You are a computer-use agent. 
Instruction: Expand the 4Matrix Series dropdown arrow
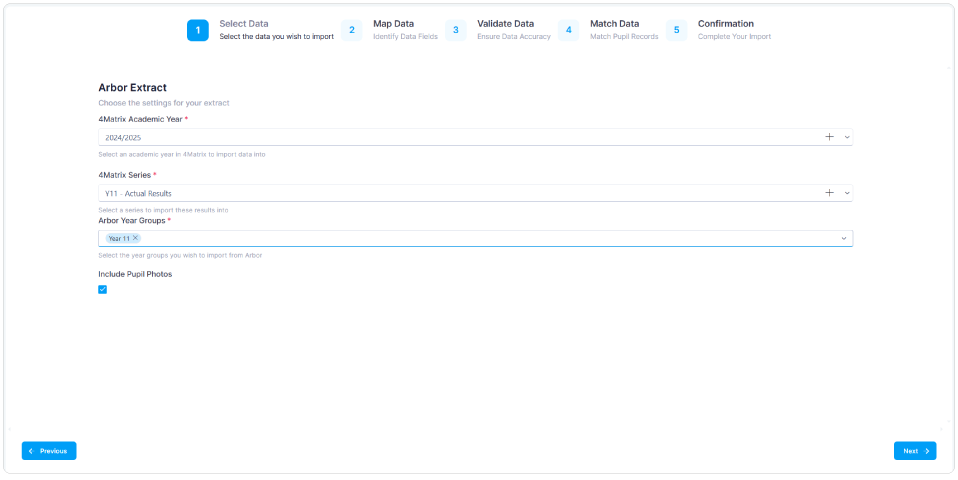pyautogui.click(x=846, y=193)
